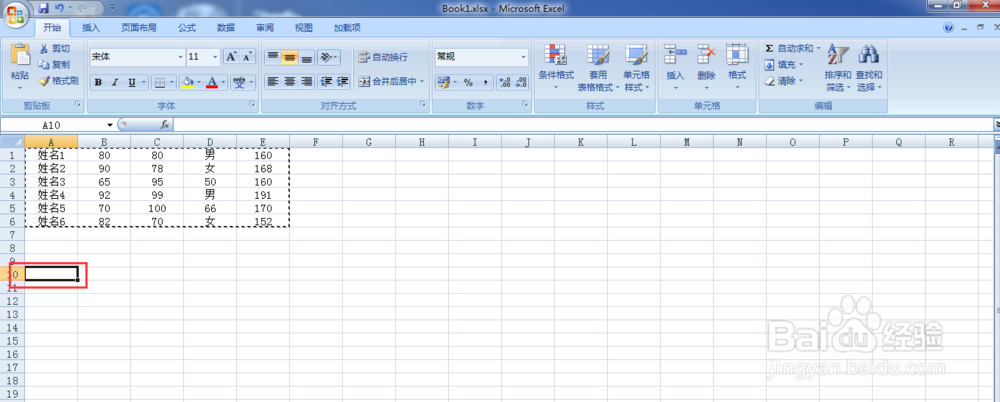Copy selection using 复制
Viewport: 1000px width, 402px height.
[54, 64]
